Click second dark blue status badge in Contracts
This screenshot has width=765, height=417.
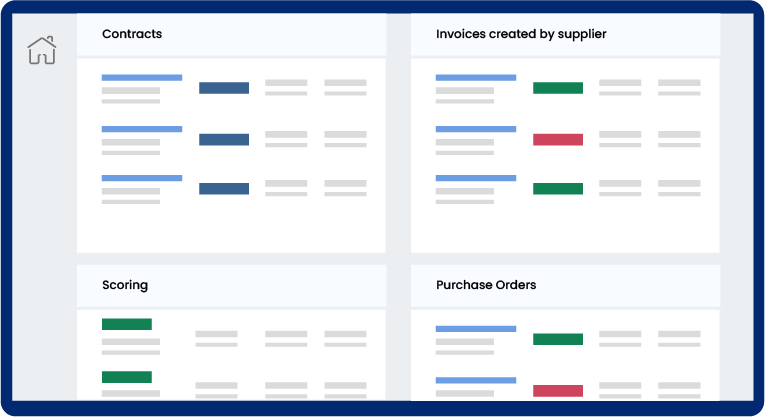pyautogui.click(x=224, y=140)
